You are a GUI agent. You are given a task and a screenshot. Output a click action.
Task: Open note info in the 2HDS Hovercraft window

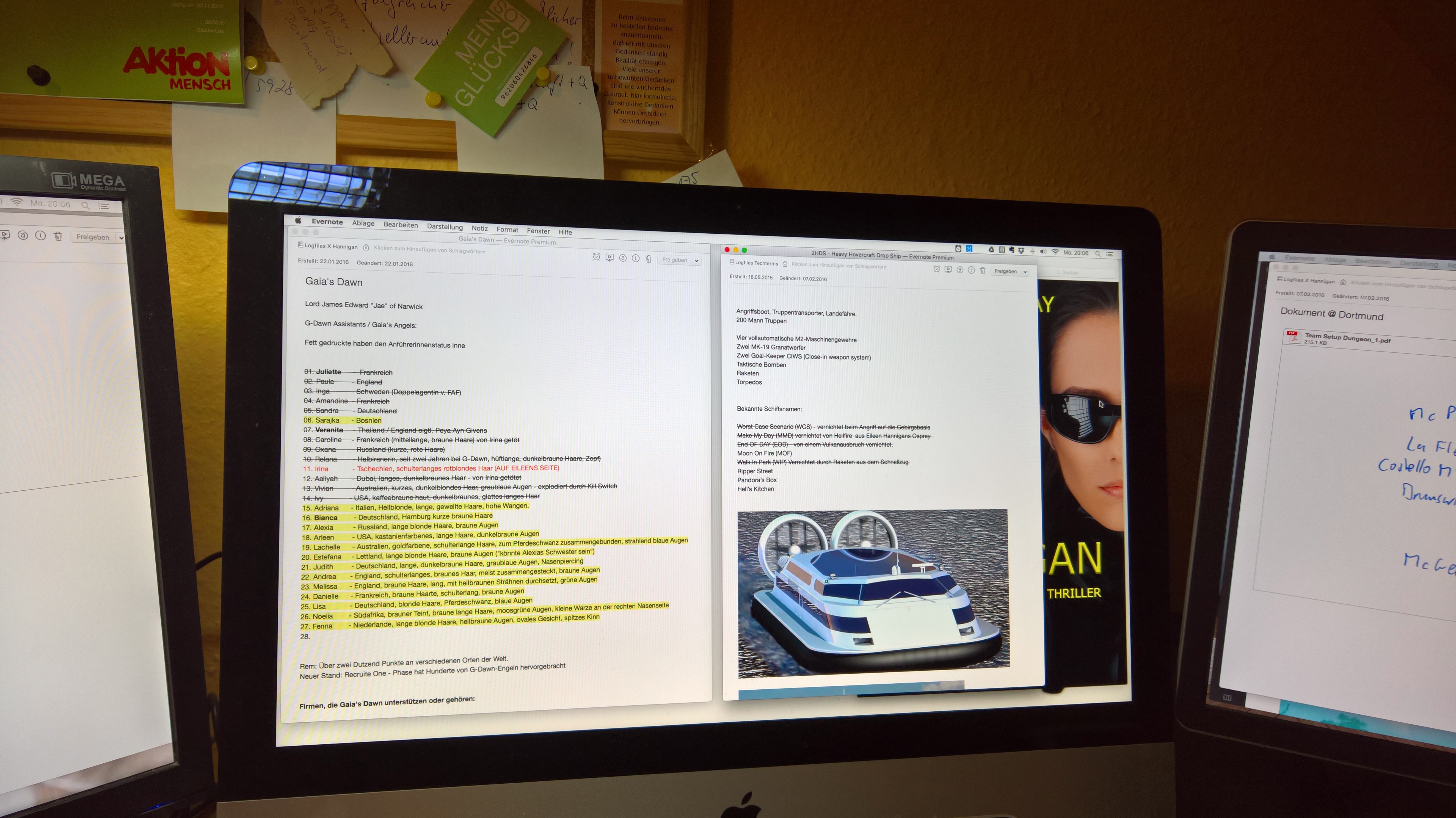pos(971,270)
